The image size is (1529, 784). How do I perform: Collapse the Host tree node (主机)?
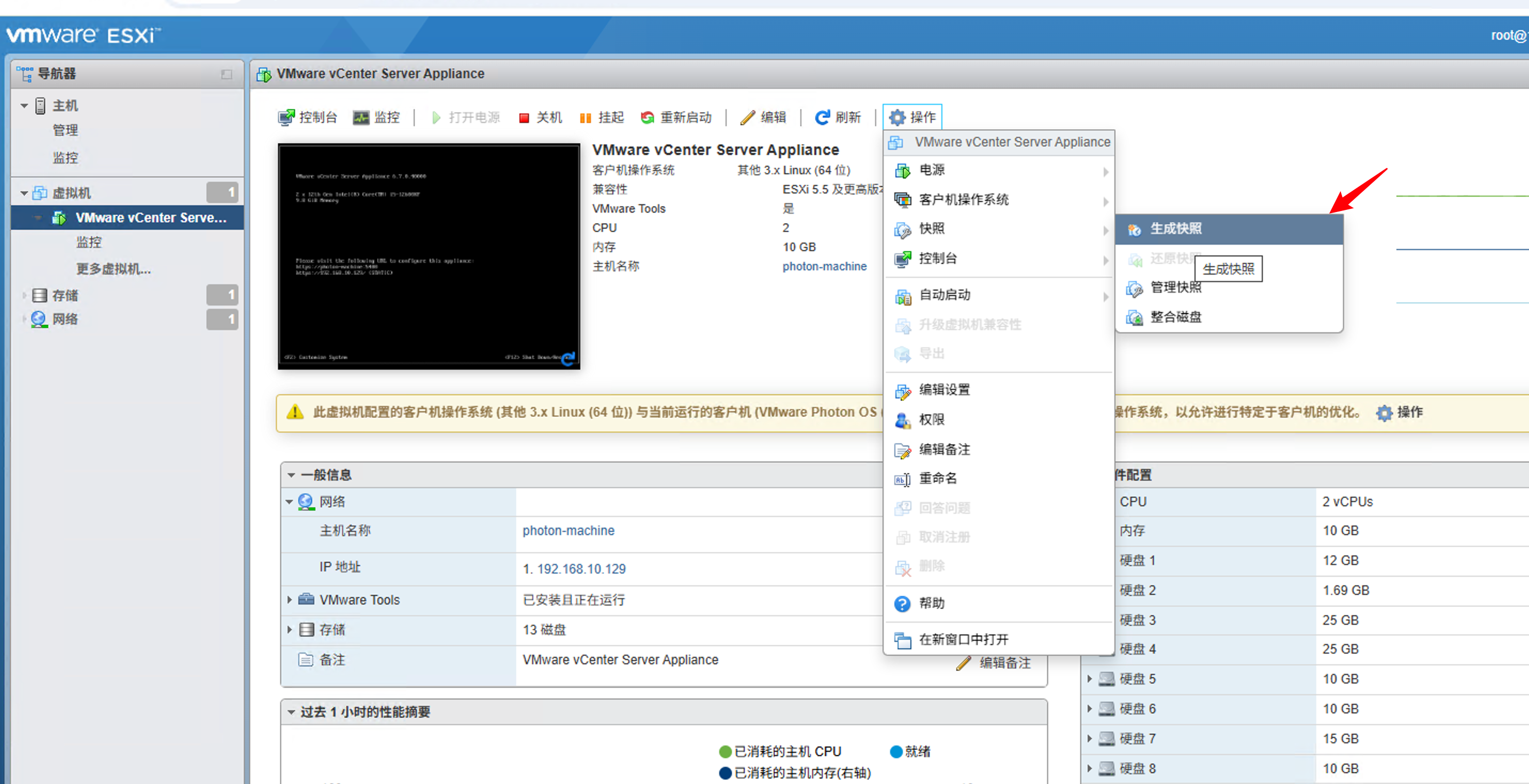25,106
